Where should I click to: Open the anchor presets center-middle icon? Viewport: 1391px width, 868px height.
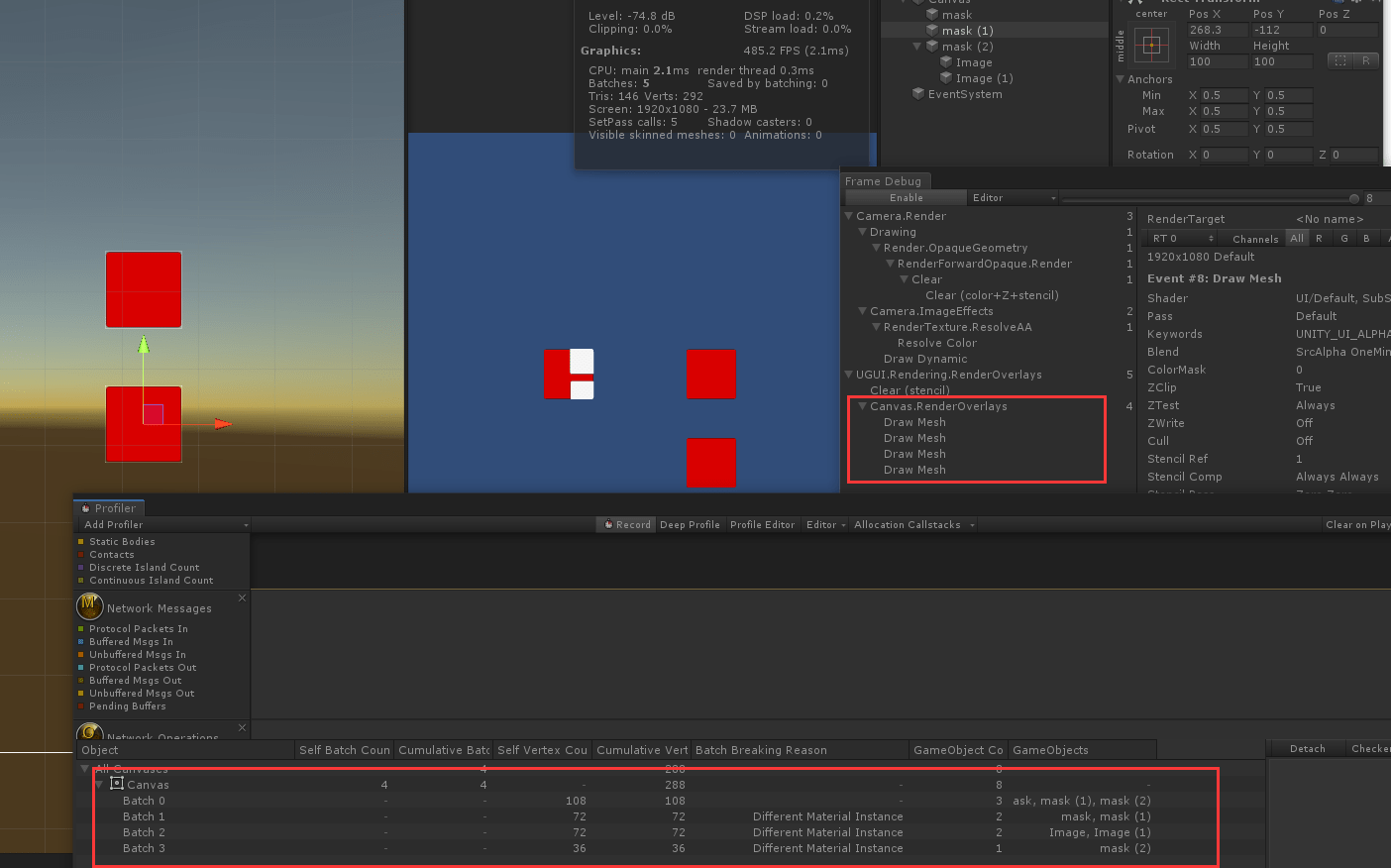point(1151,45)
